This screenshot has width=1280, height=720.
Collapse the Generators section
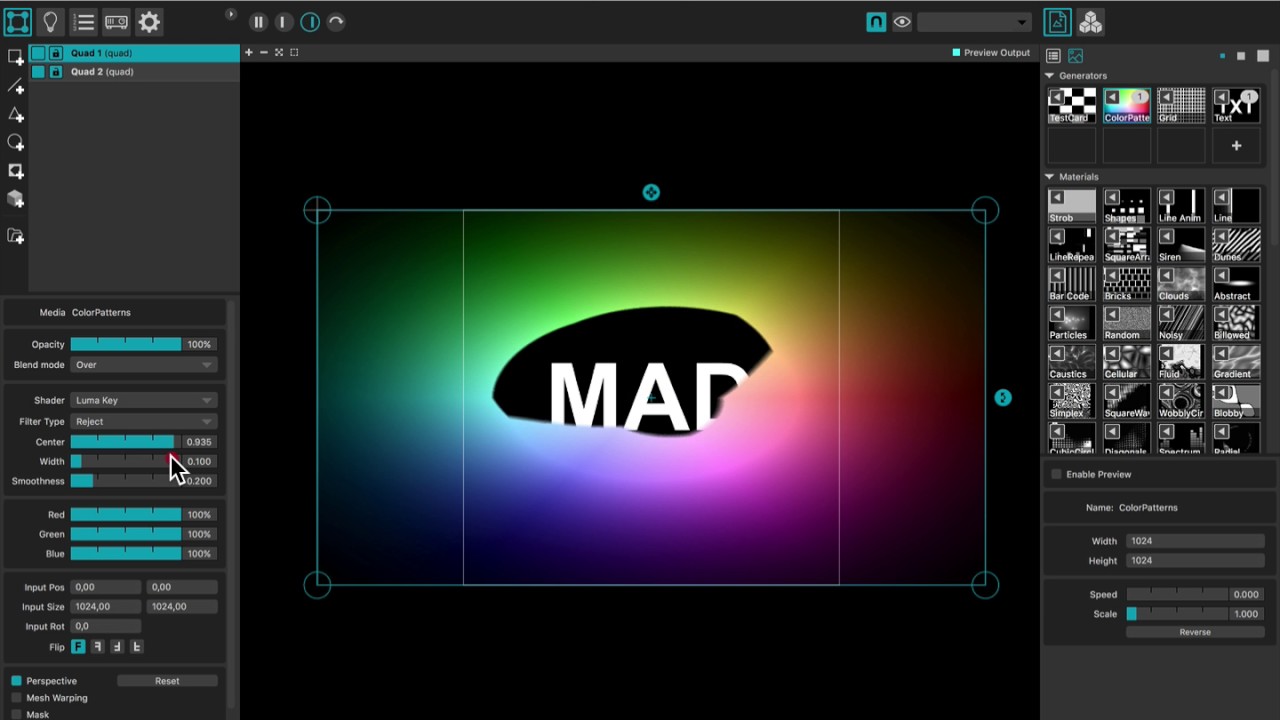[1050, 76]
